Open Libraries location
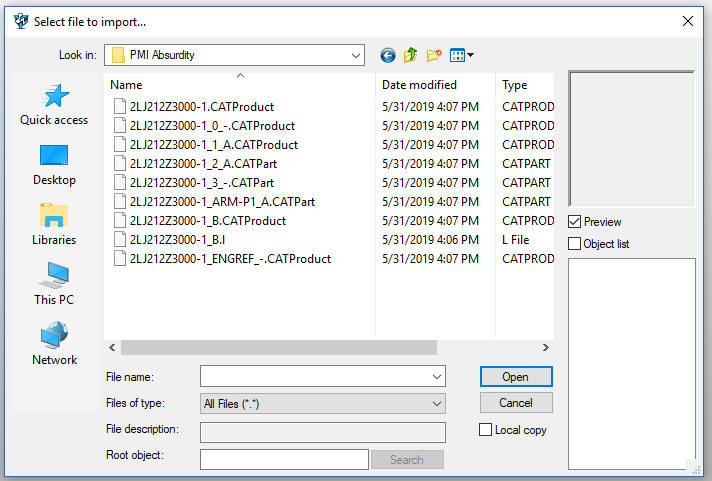Screen dimensions: 712x481 pos(54,224)
